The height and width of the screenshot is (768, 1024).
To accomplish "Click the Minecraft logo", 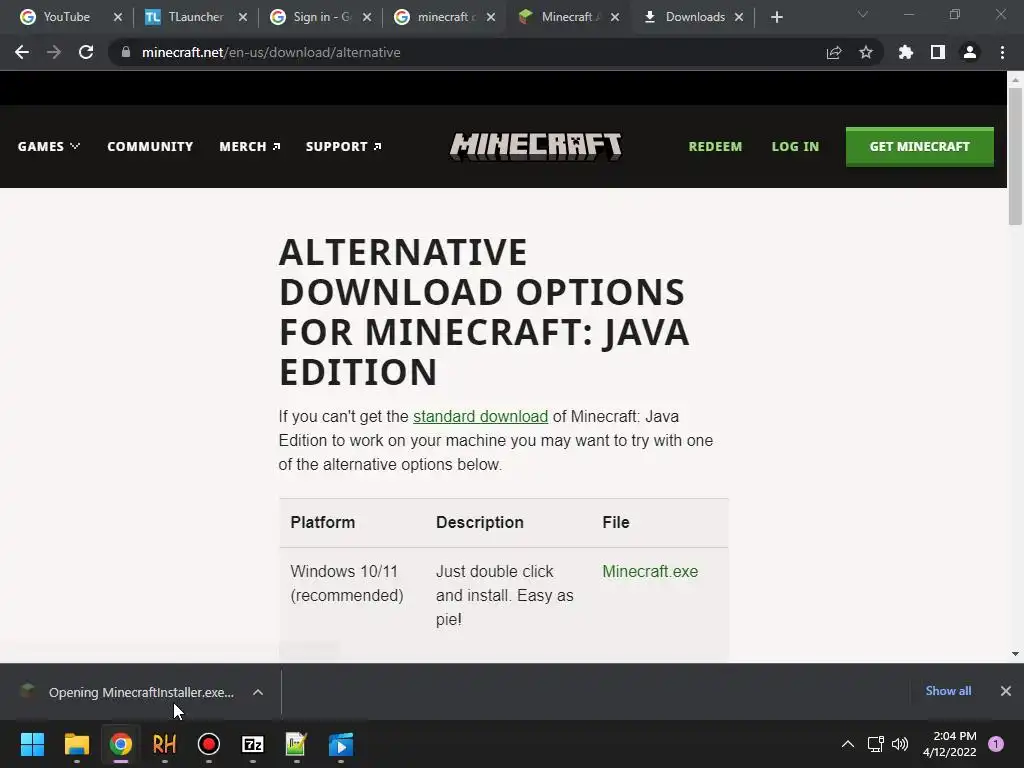I will [536, 146].
